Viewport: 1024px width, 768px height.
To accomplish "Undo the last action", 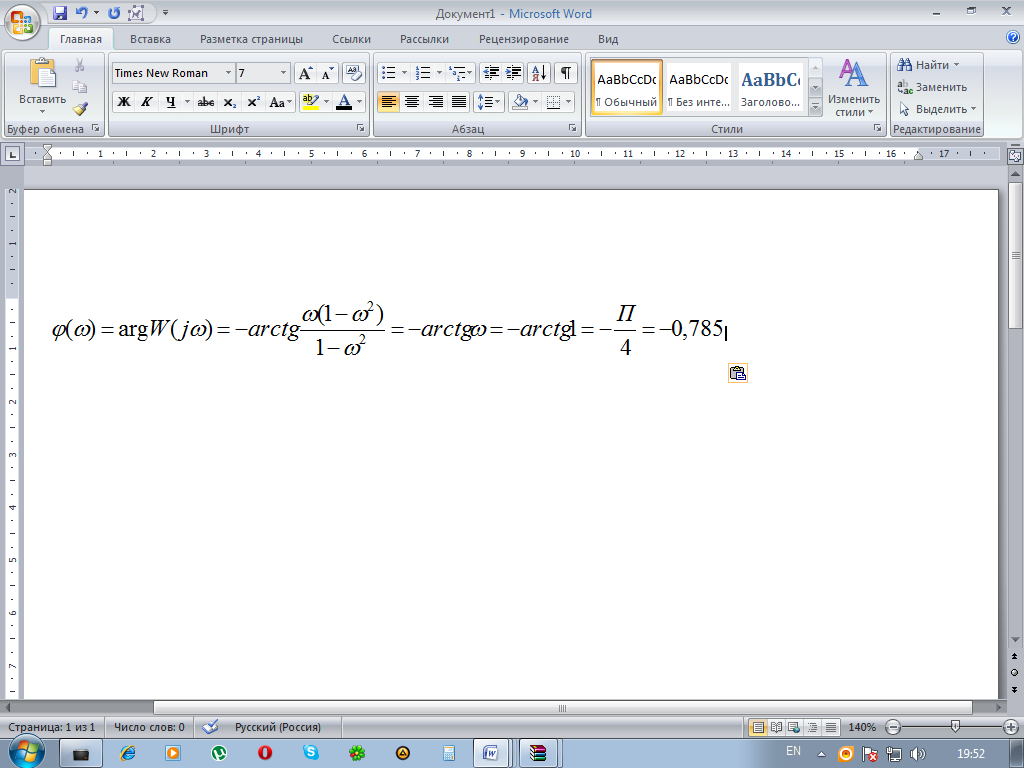I will [x=81, y=12].
